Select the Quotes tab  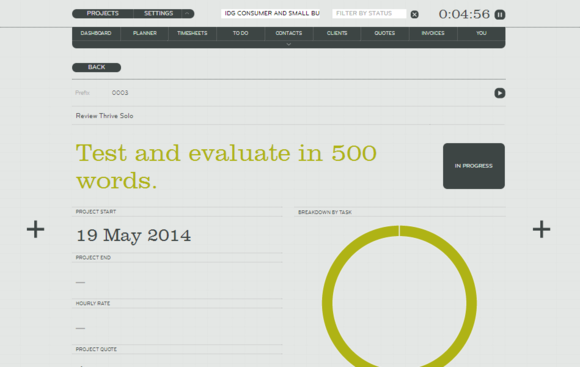(385, 33)
